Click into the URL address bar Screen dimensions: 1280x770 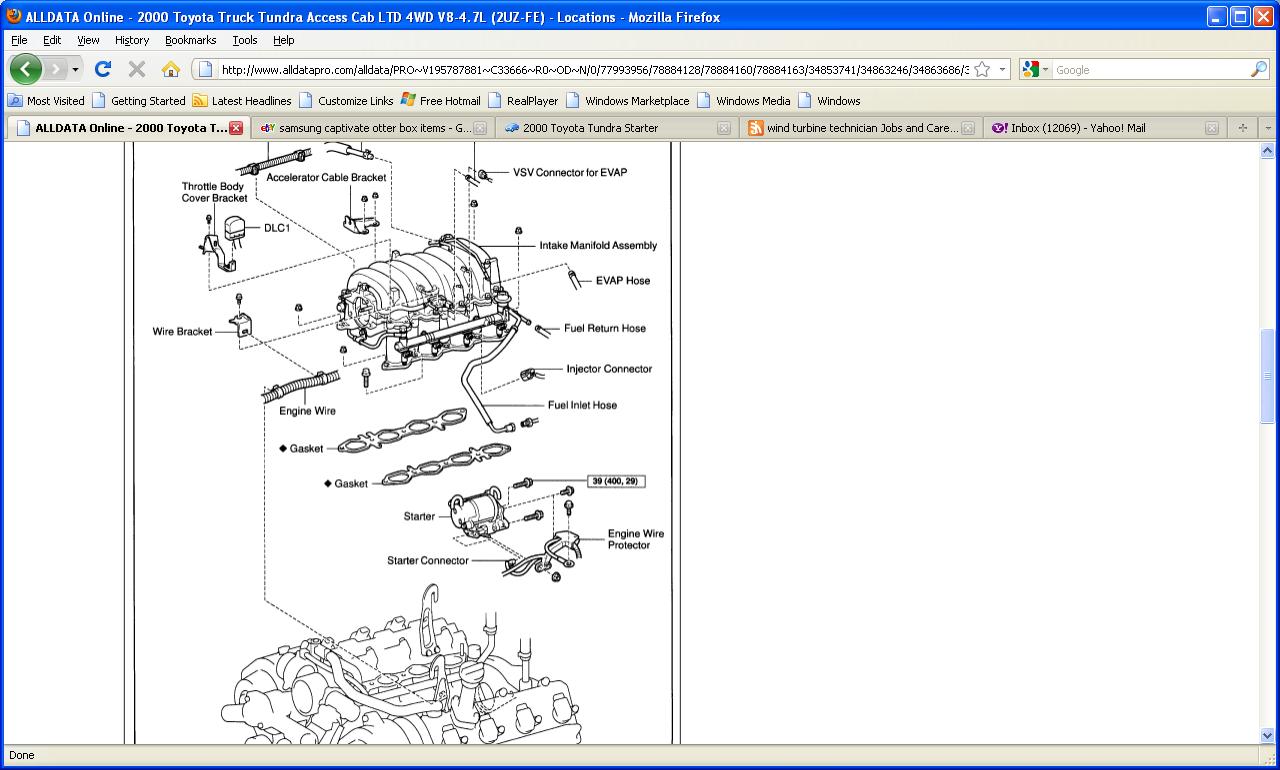point(590,70)
